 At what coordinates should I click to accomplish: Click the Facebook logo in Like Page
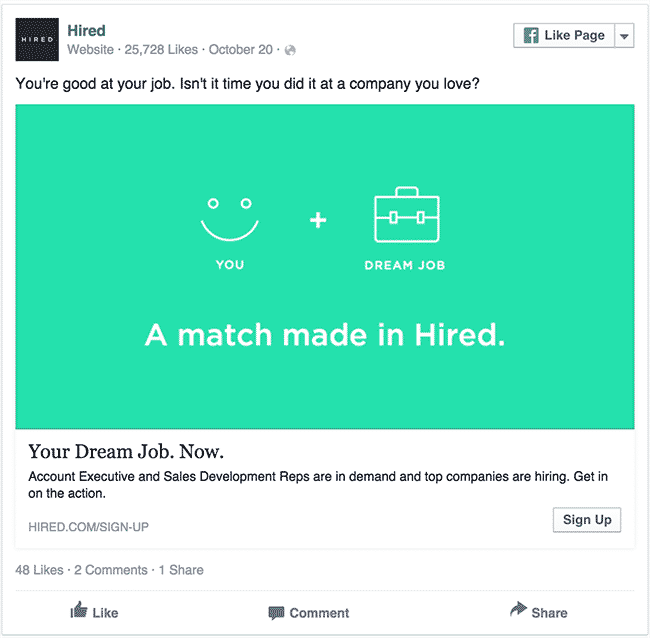pyautogui.click(x=531, y=35)
